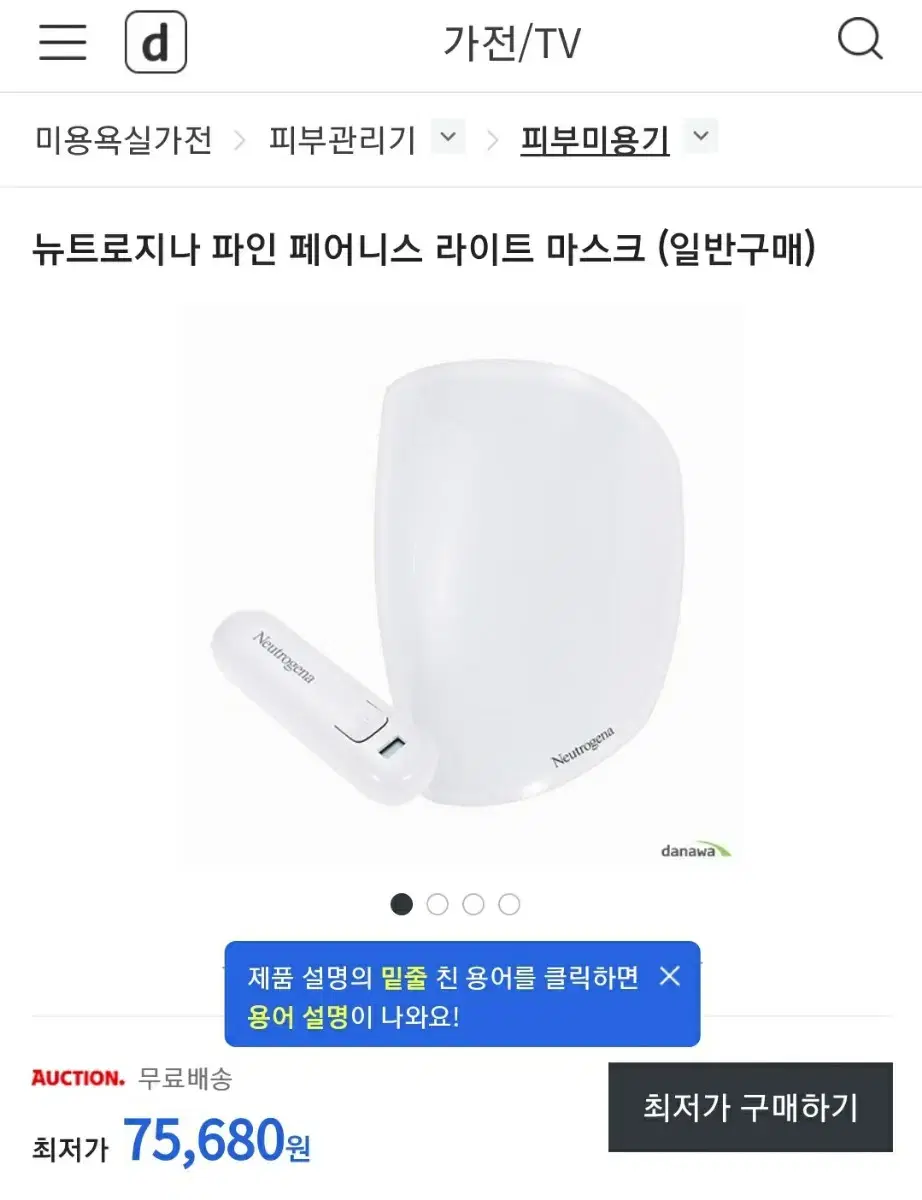The width and height of the screenshot is (922, 1200).
Task: Click the danawa watermark on image
Action: (x=696, y=850)
